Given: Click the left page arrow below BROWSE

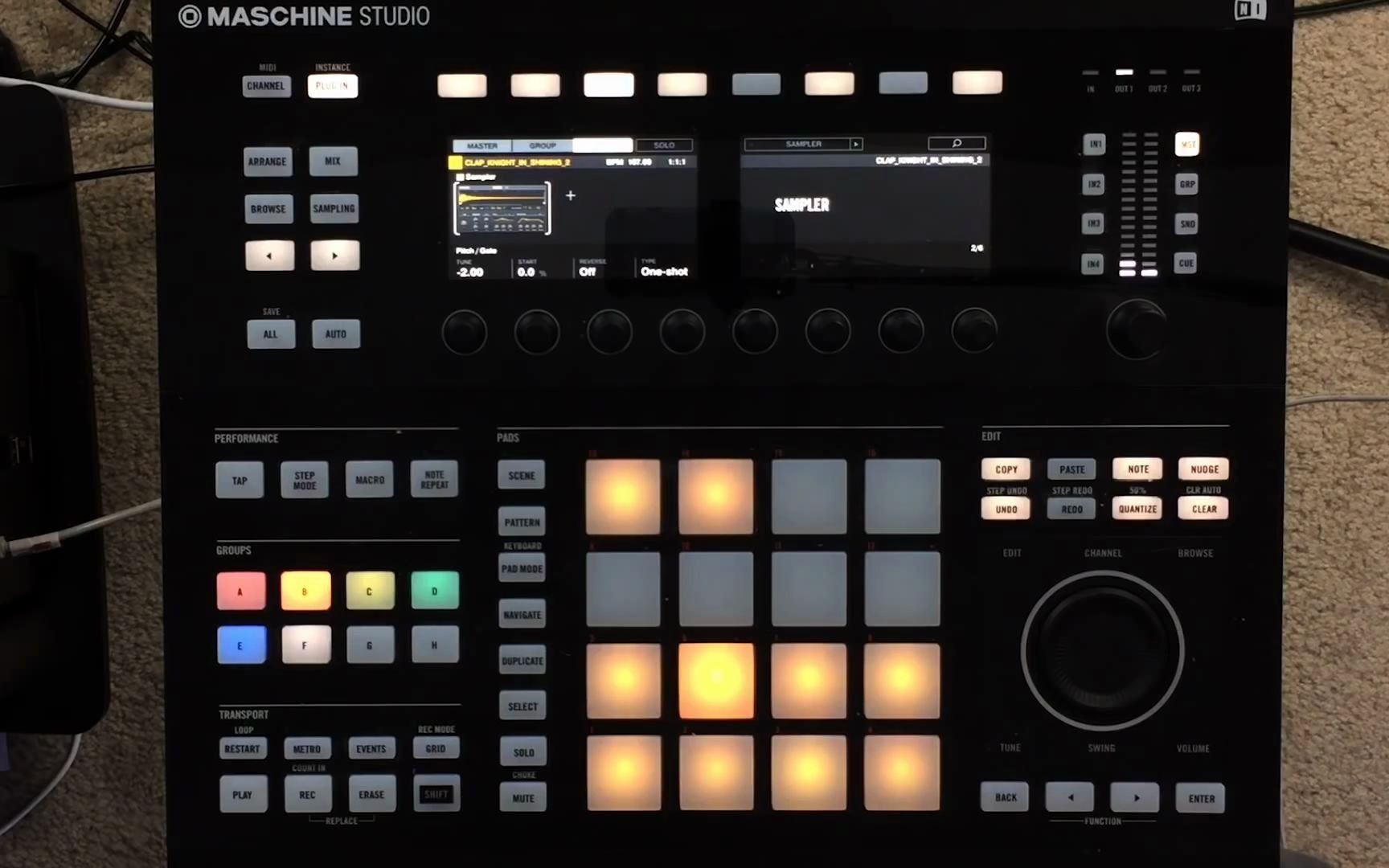Looking at the screenshot, I should [269, 256].
